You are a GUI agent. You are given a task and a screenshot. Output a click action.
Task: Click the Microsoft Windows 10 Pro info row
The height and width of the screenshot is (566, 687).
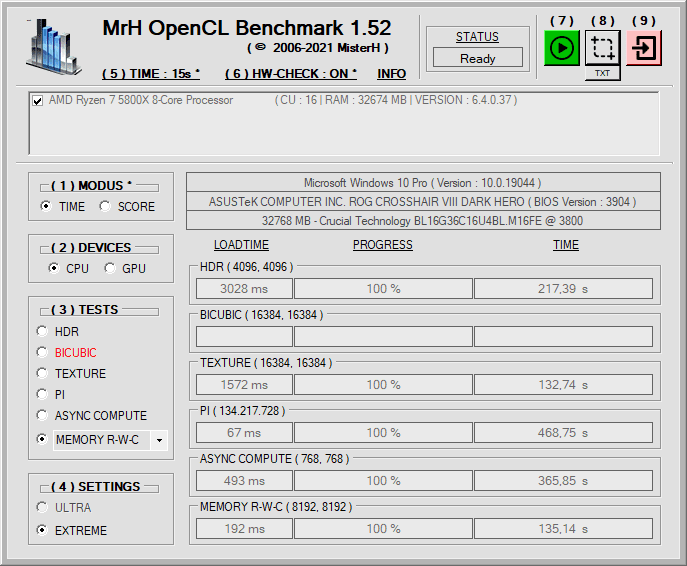click(x=423, y=182)
